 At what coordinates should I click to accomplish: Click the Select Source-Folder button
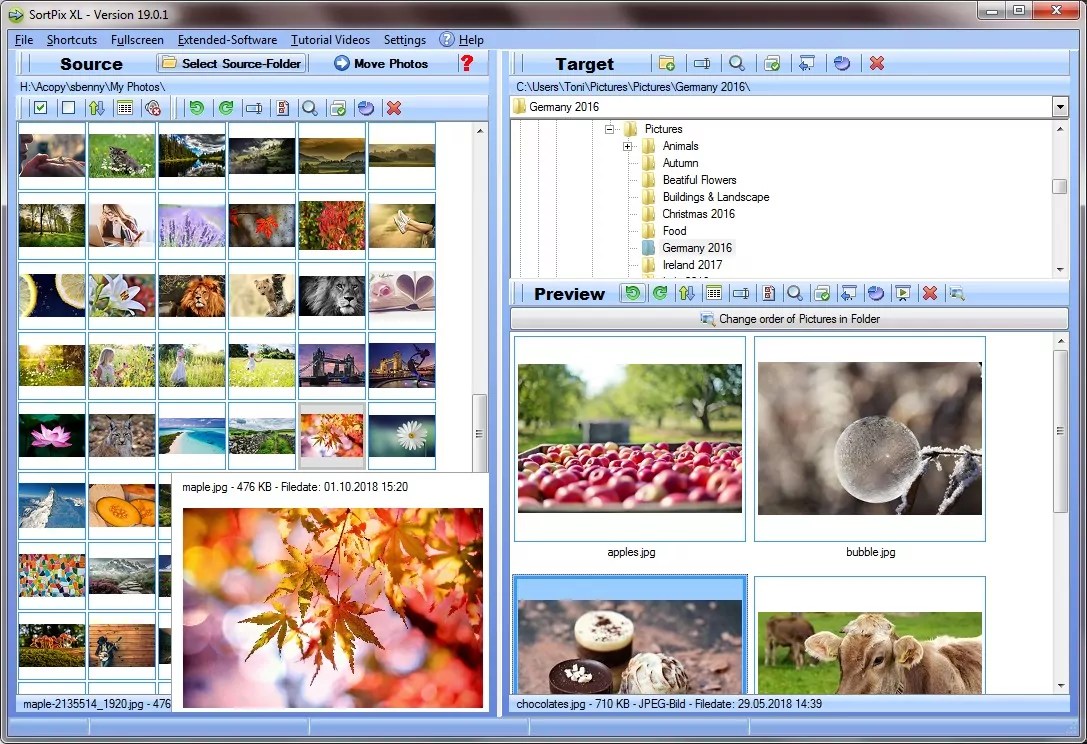[231, 63]
